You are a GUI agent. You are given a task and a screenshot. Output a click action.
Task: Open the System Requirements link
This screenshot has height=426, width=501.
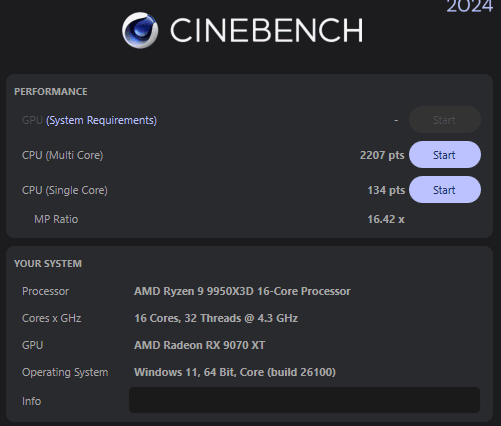pos(101,120)
